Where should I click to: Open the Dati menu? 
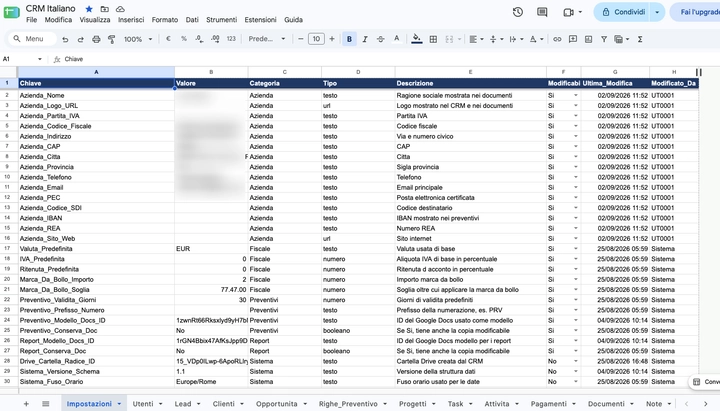192,20
